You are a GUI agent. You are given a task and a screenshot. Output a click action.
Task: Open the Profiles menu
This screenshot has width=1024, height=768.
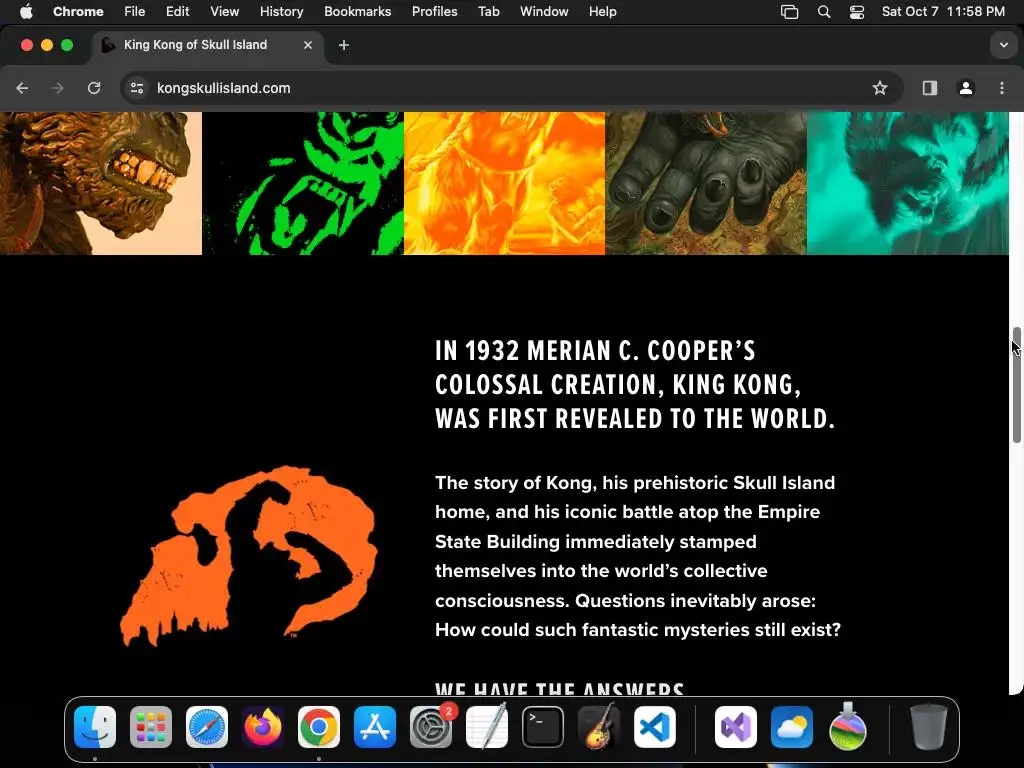(434, 12)
